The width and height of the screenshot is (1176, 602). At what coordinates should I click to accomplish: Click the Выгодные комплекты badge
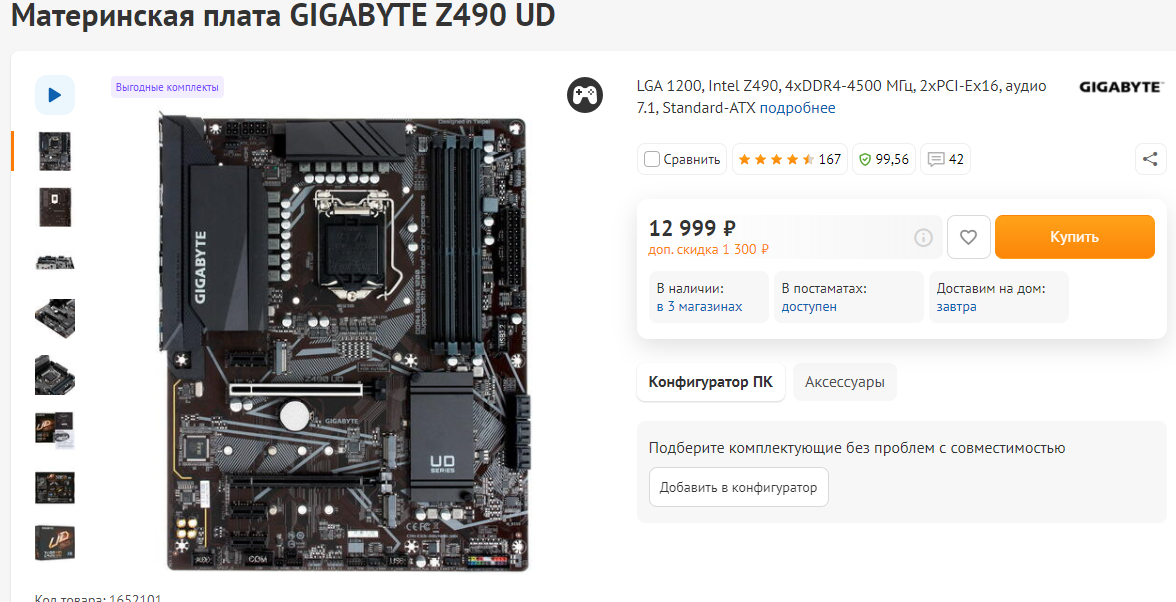point(167,87)
